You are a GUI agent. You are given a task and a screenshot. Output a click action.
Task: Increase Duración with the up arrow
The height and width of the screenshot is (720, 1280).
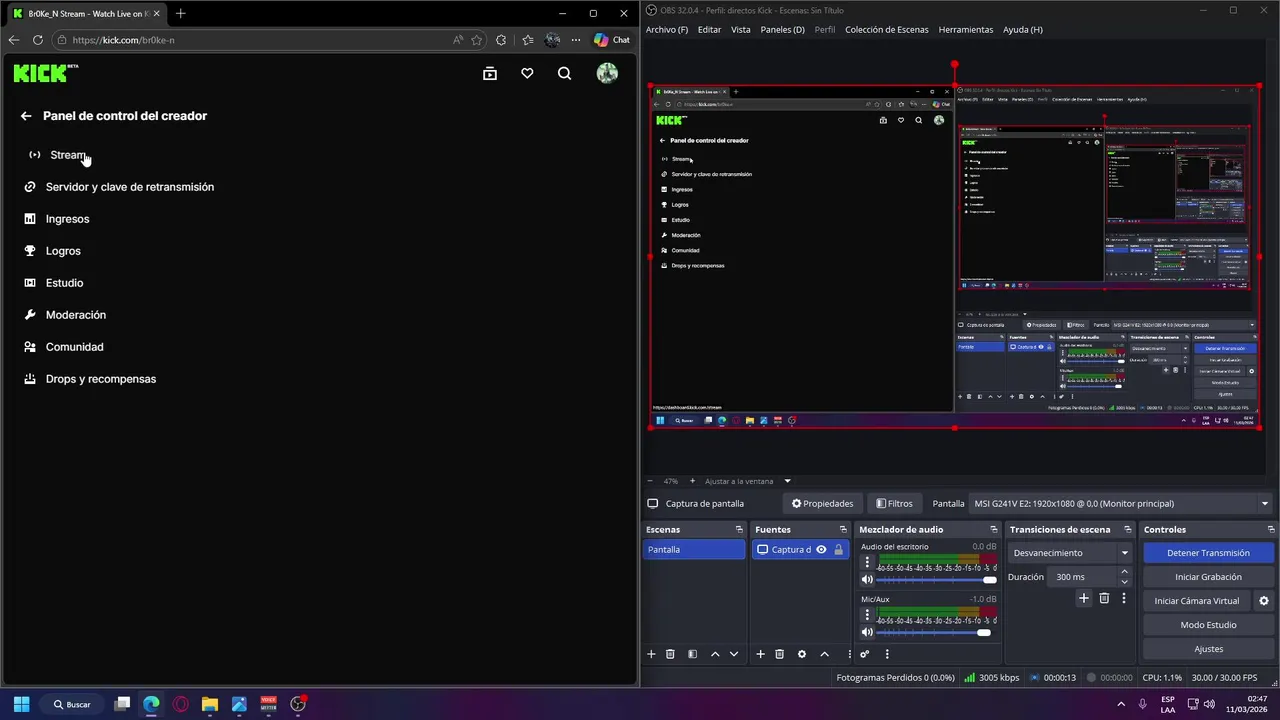pyautogui.click(x=1124, y=572)
